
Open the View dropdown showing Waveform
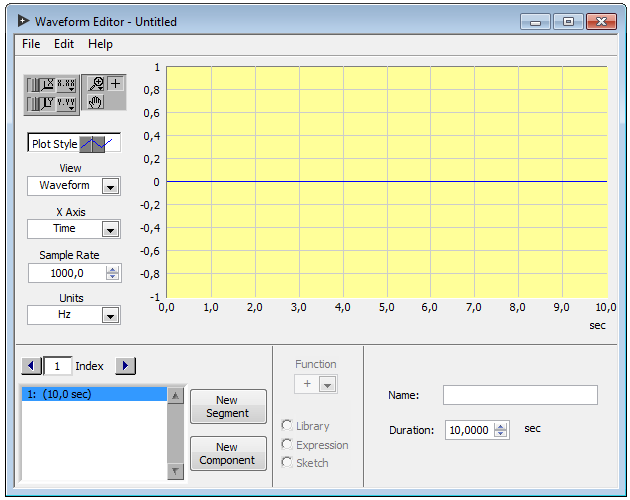tap(74, 186)
